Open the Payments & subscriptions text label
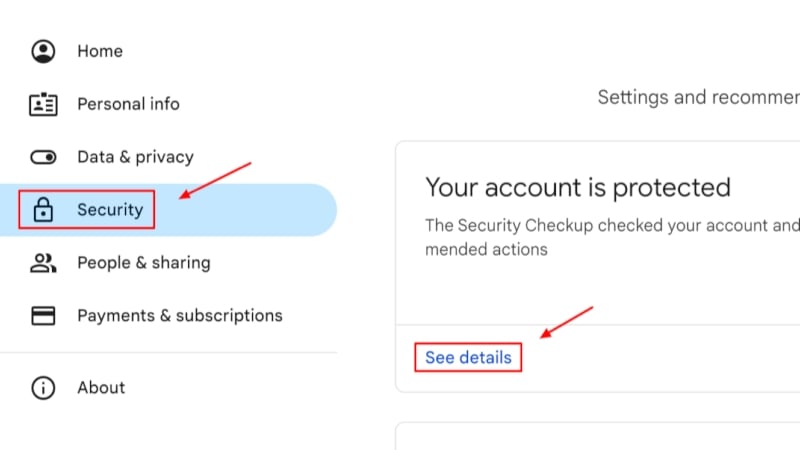The image size is (800, 450). point(180,316)
